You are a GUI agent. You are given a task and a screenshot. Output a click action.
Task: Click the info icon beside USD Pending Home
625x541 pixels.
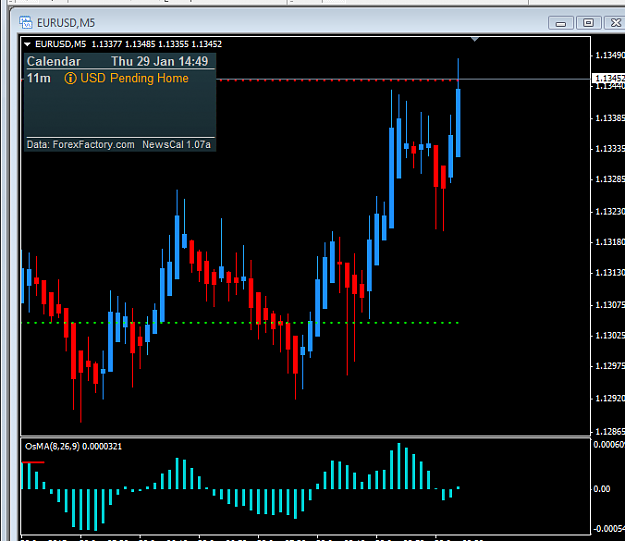coord(70,78)
